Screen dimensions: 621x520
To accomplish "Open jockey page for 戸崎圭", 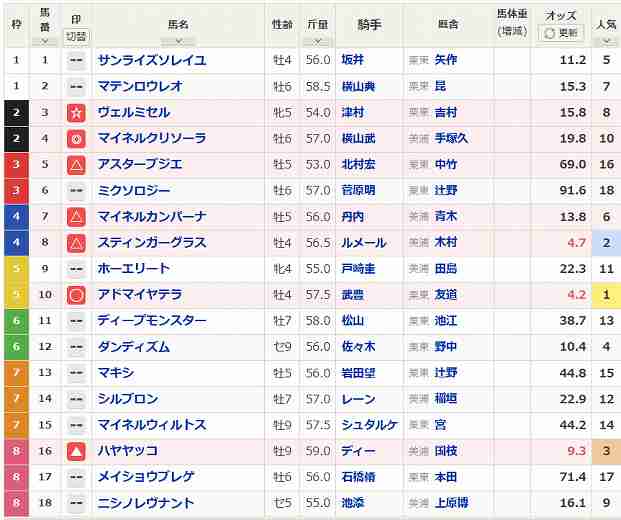I will tap(358, 269).
